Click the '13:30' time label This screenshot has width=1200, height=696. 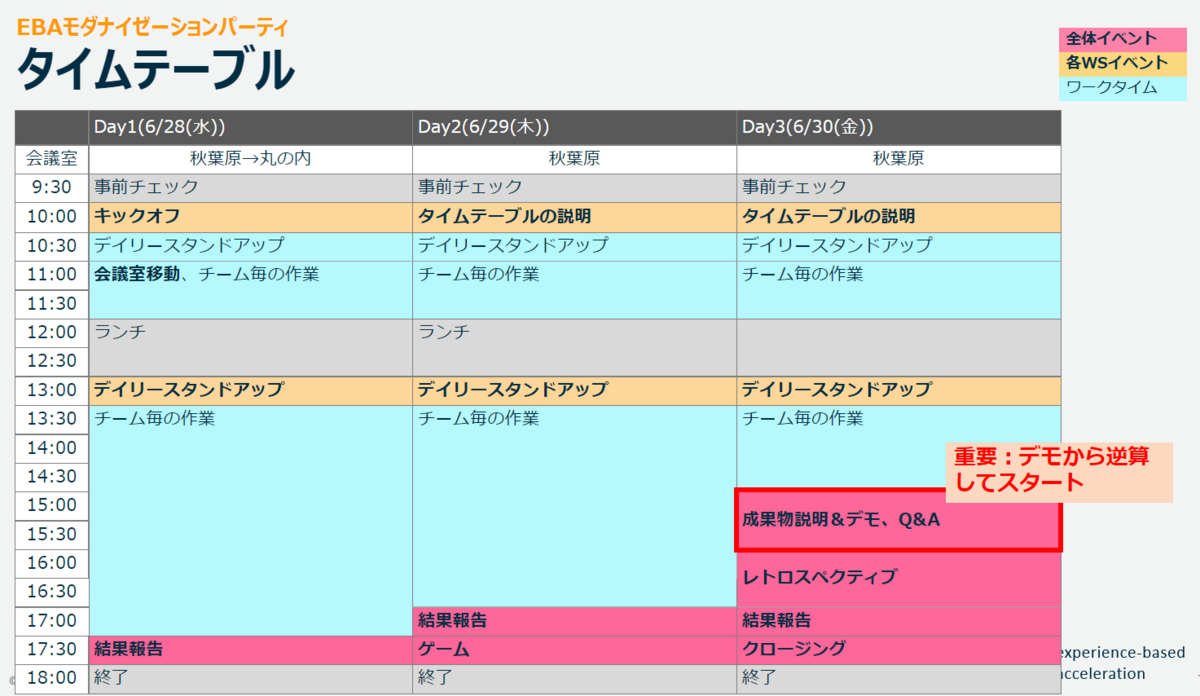point(52,419)
